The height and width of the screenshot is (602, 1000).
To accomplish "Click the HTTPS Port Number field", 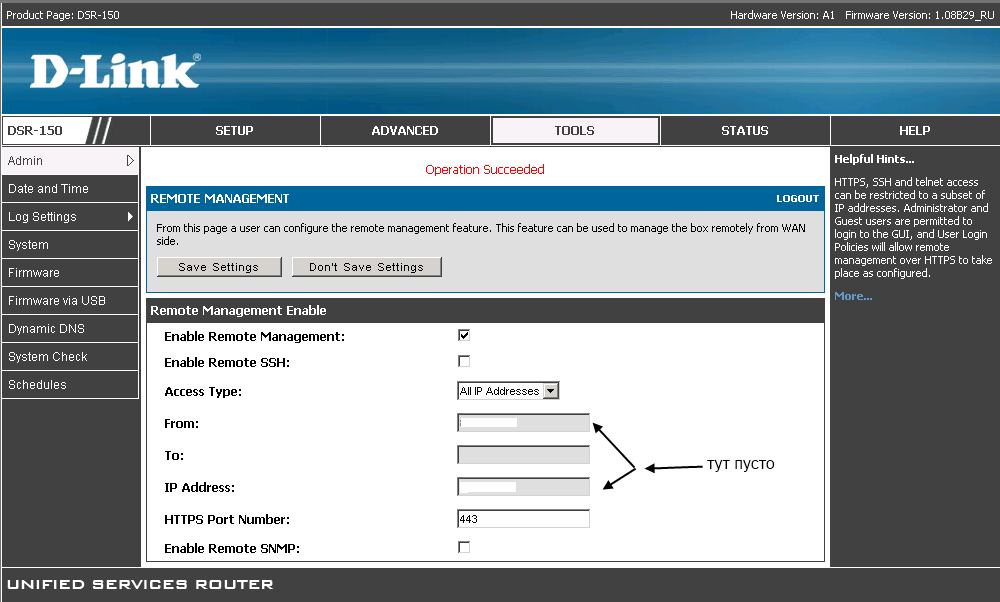I will (x=523, y=519).
